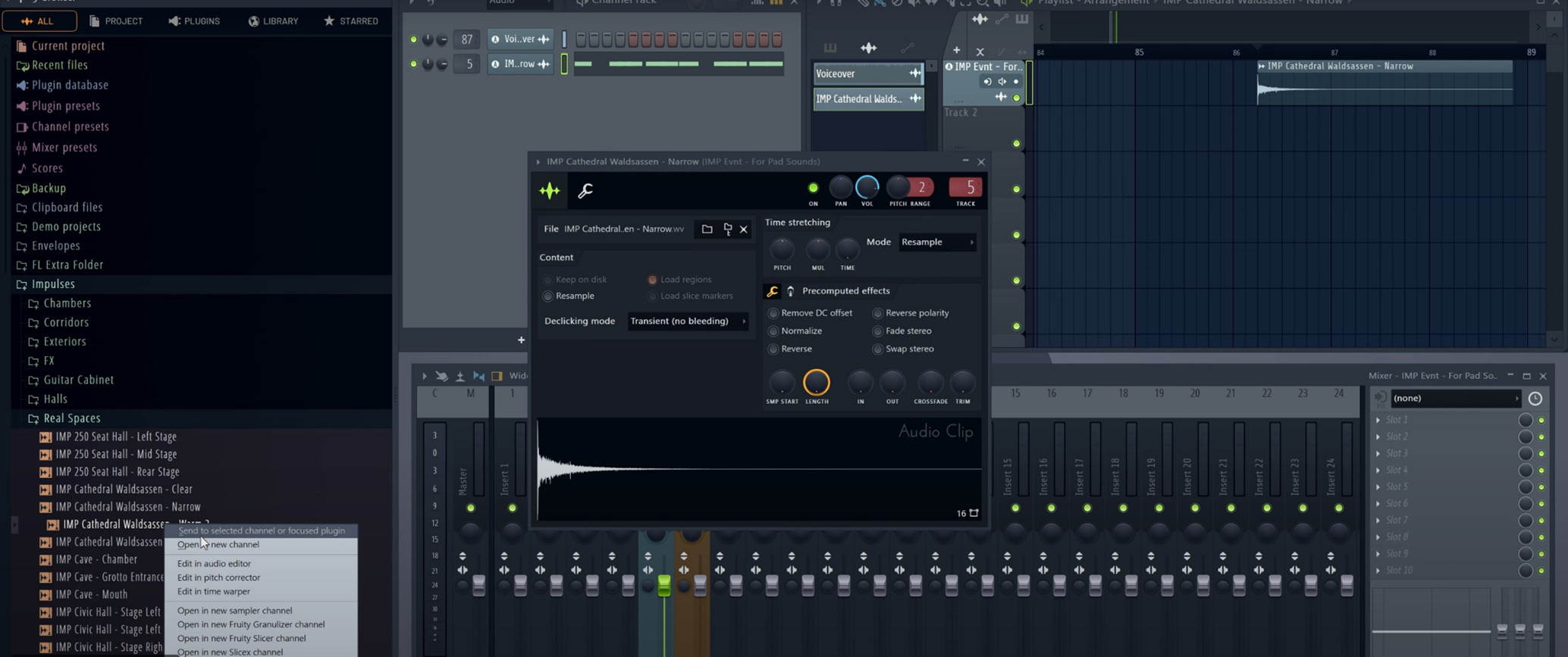The width and height of the screenshot is (1568, 657).
Task: Click the plus icon below the channel rack
Action: pos(521,340)
